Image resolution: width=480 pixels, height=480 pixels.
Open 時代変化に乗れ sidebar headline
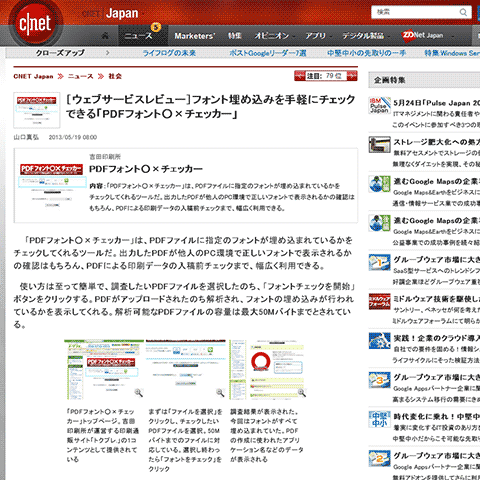(437, 416)
